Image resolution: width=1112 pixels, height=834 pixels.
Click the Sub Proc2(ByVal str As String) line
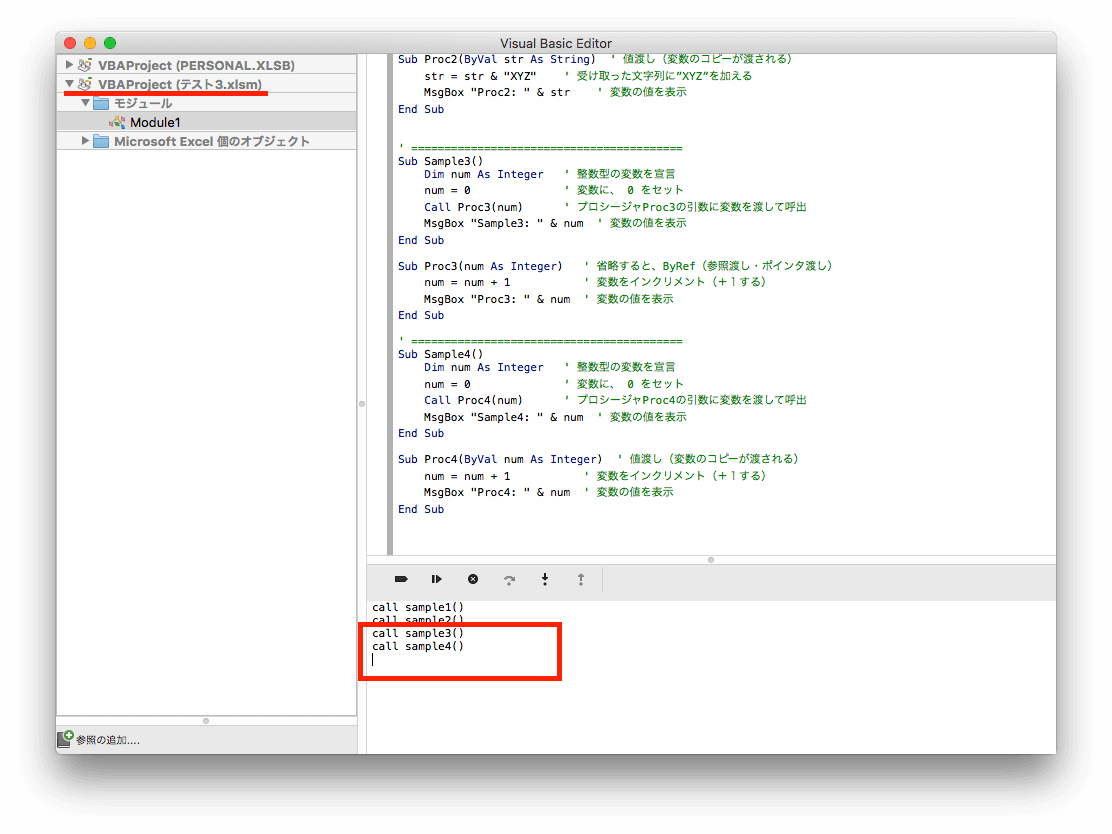click(x=496, y=60)
